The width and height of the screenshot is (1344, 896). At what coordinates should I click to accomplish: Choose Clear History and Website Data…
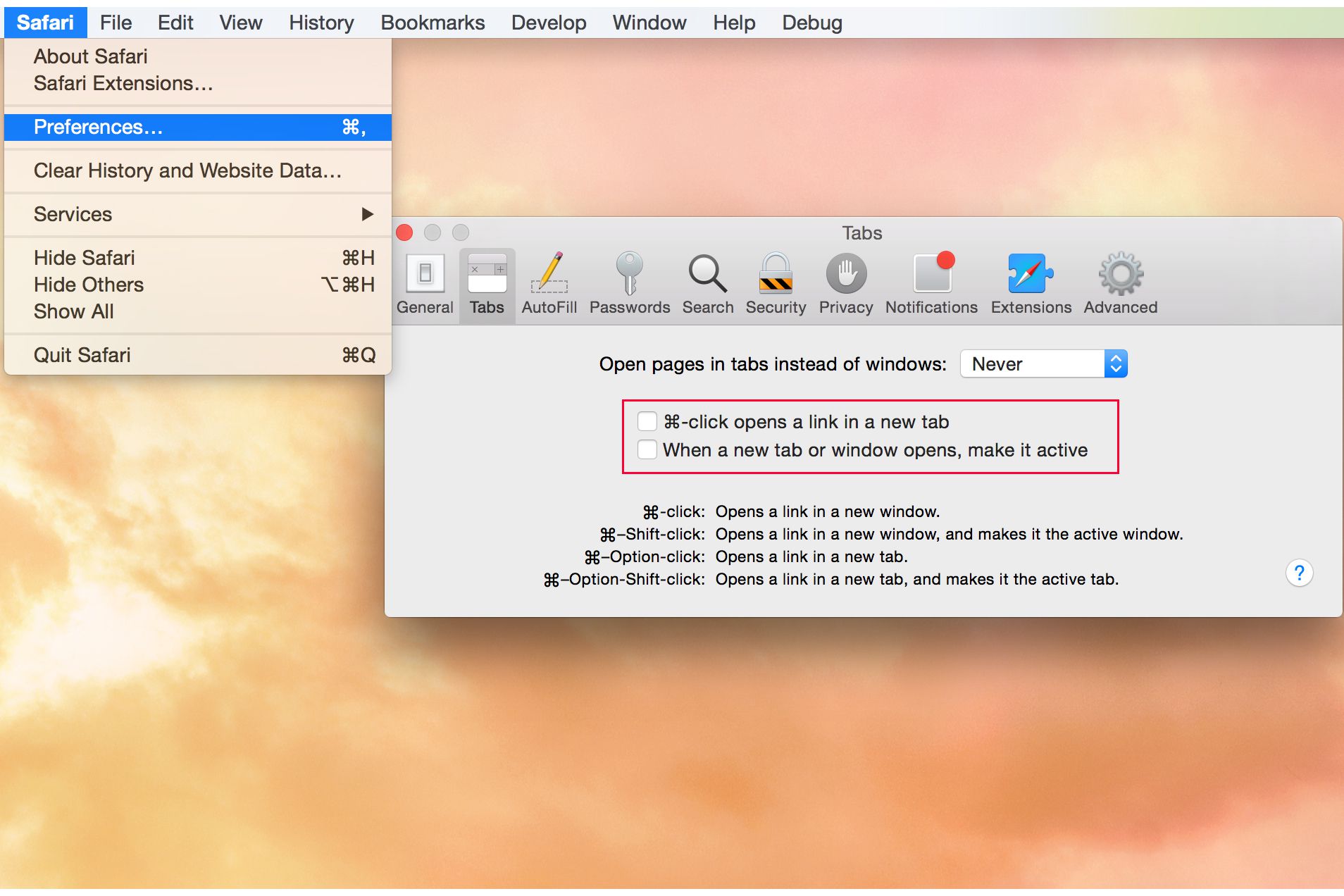198,170
